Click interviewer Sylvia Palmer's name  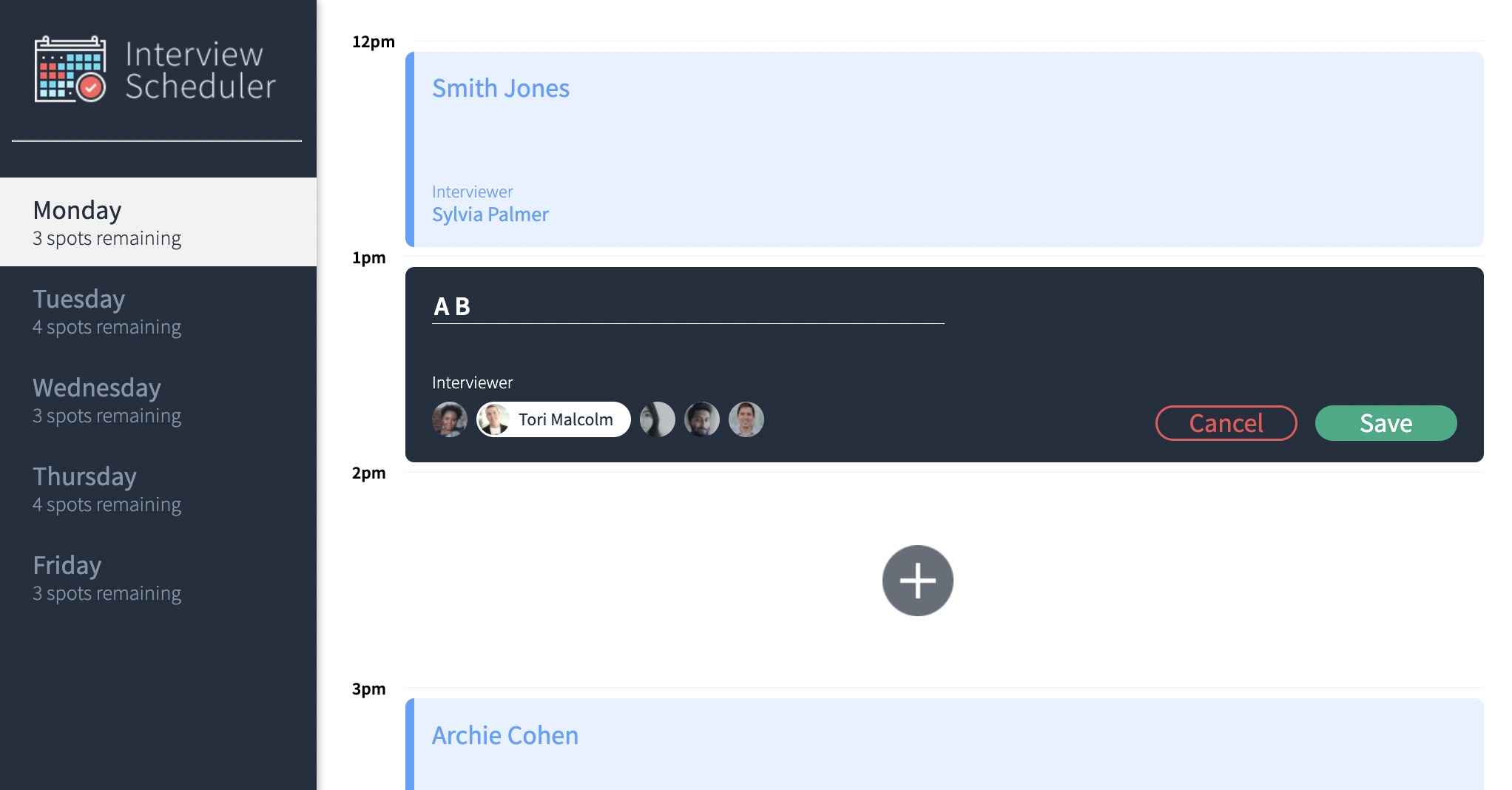point(490,215)
